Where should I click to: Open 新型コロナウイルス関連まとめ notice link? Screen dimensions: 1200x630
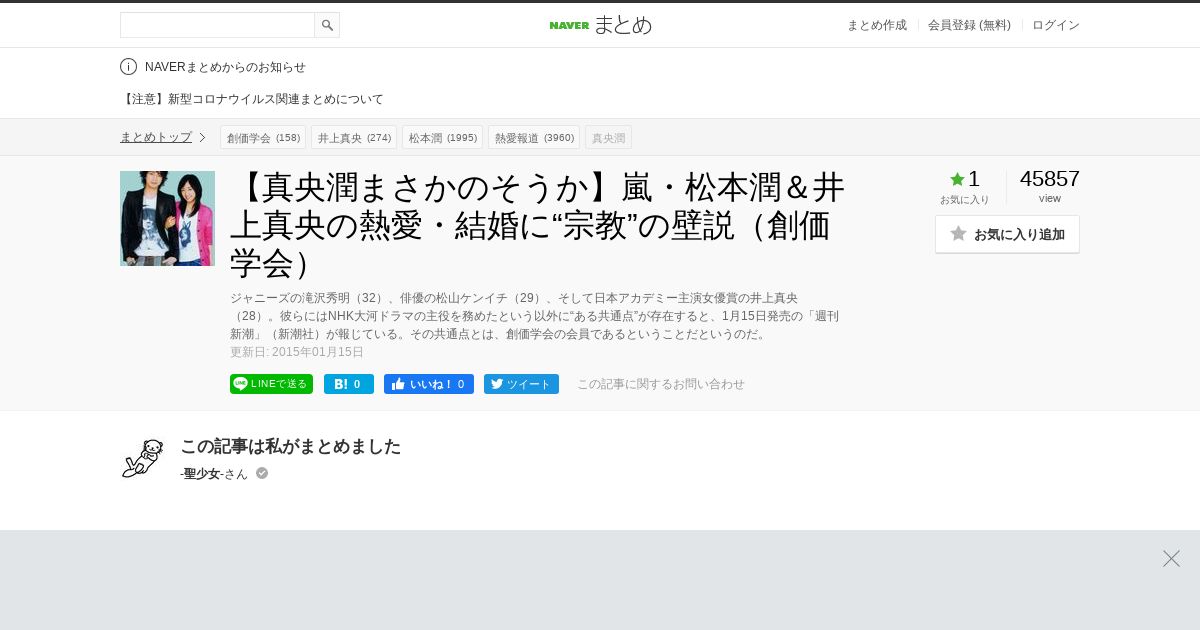252,99
